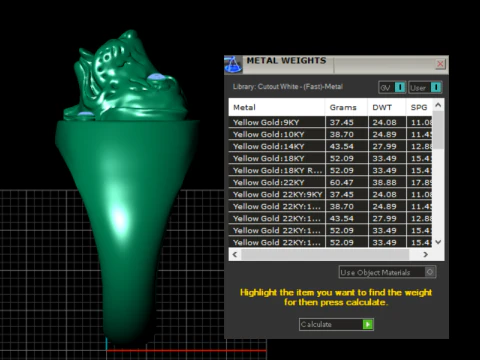Viewport: 480px width, 360px height.
Task: Click the 24.89 DWT cell for Yellow Gold:10KY
Action: 387,134
